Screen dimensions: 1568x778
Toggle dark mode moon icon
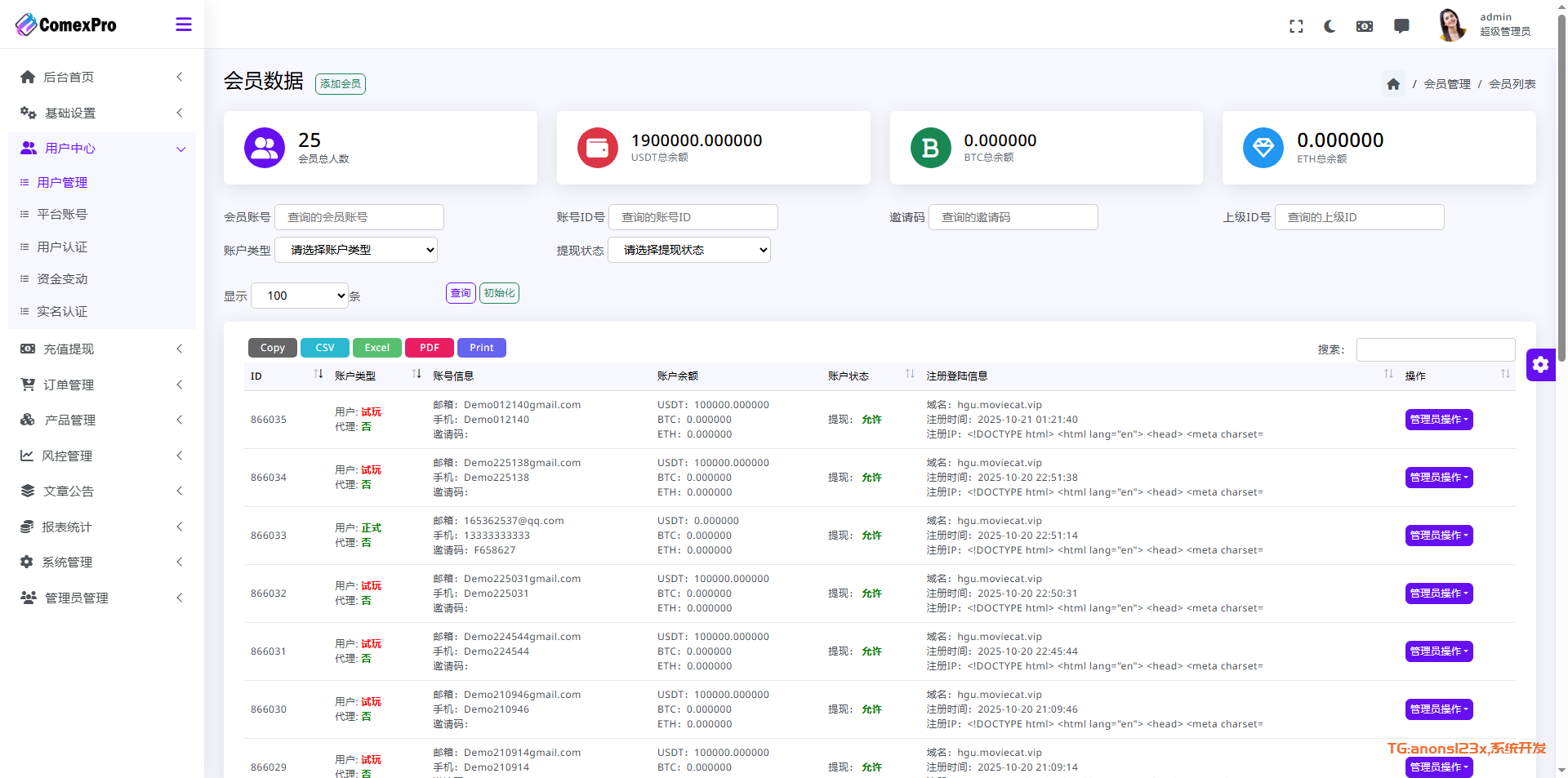point(1330,26)
